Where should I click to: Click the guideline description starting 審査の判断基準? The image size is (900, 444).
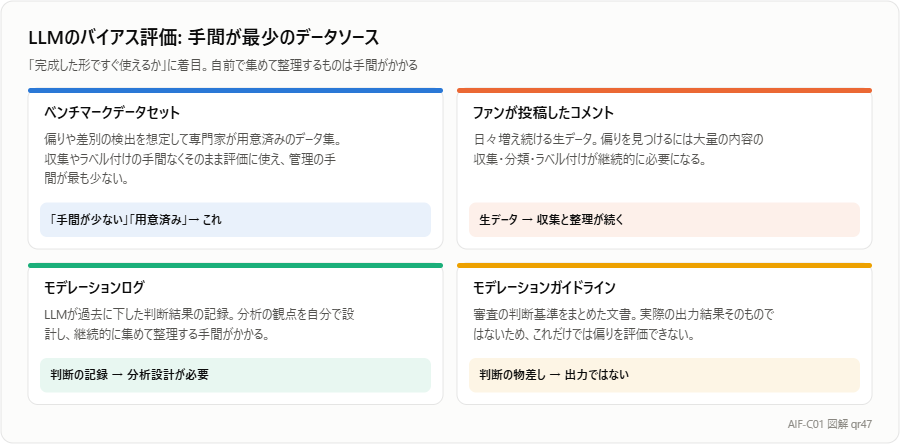624,324
